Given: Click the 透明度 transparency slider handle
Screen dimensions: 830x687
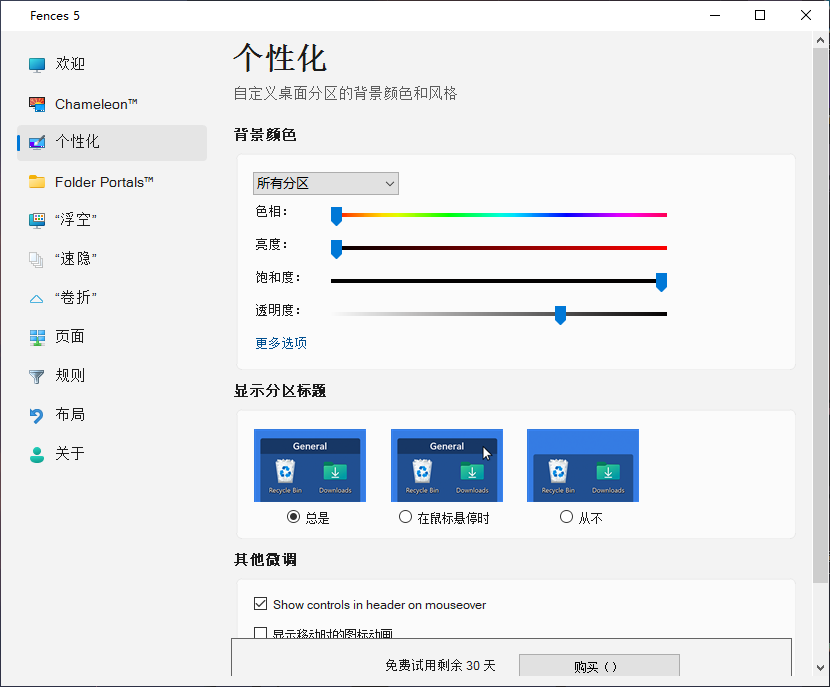Looking at the screenshot, I should coord(560,315).
